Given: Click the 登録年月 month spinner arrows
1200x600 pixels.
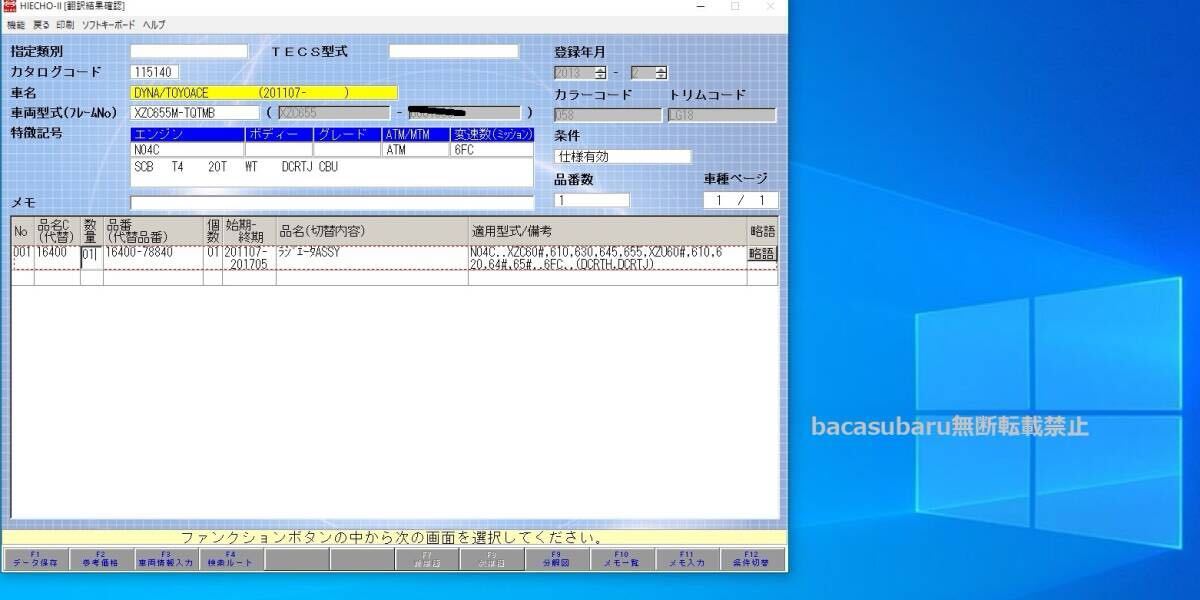Looking at the screenshot, I should click(661, 73).
